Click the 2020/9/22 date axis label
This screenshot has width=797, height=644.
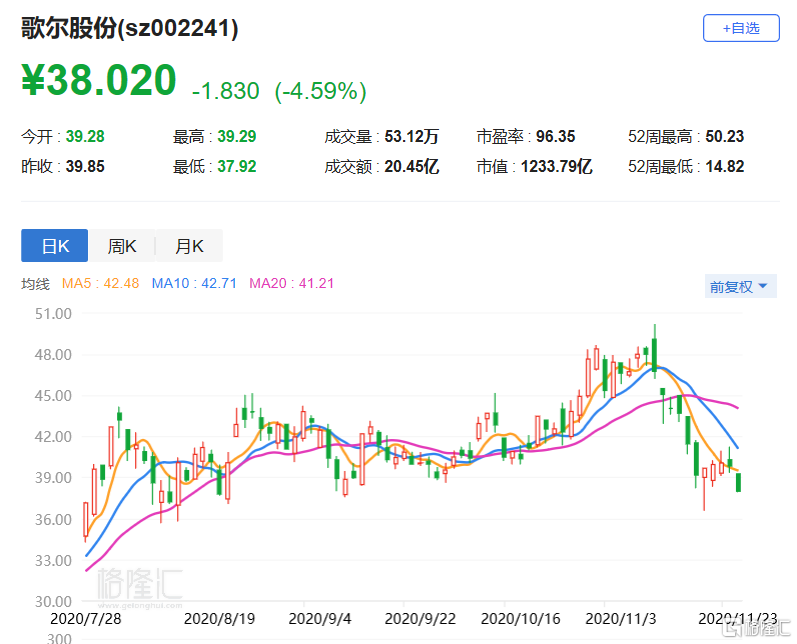[420, 619]
